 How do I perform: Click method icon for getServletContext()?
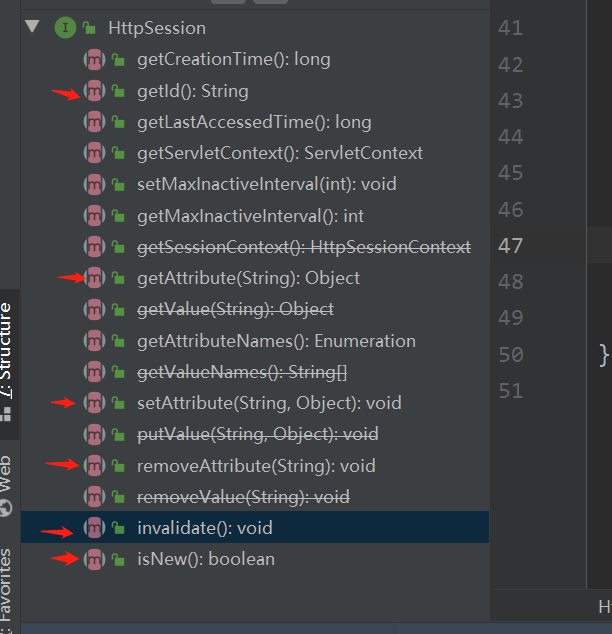coord(94,153)
